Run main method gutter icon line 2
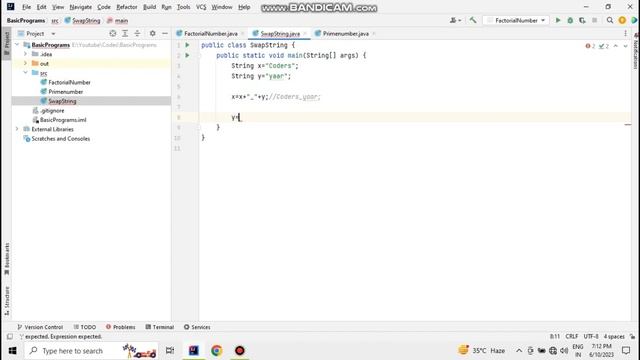 (x=187, y=55)
